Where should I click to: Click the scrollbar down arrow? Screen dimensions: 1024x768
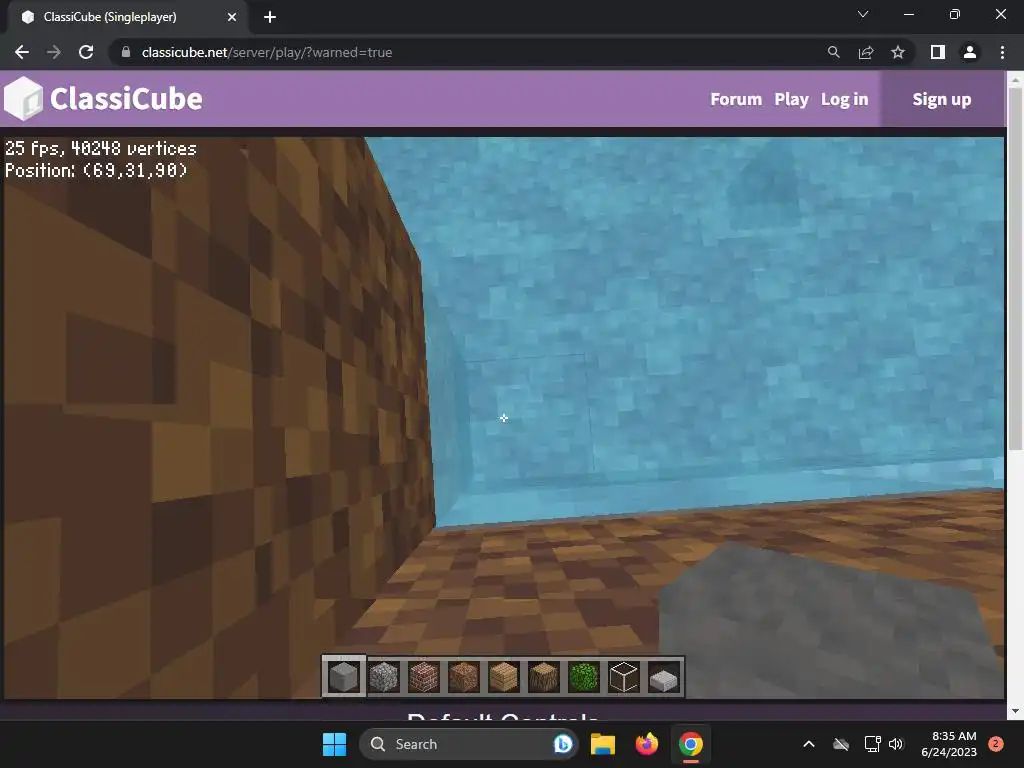(1015, 711)
